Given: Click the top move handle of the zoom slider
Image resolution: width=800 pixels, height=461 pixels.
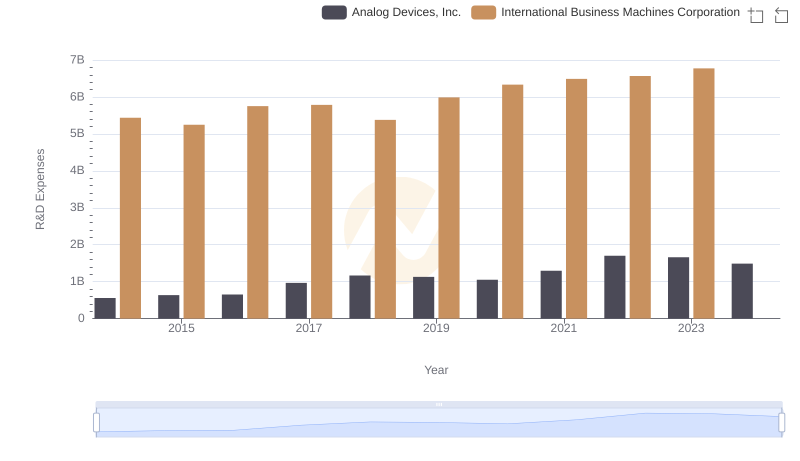Looking at the screenshot, I should [x=439, y=404].
